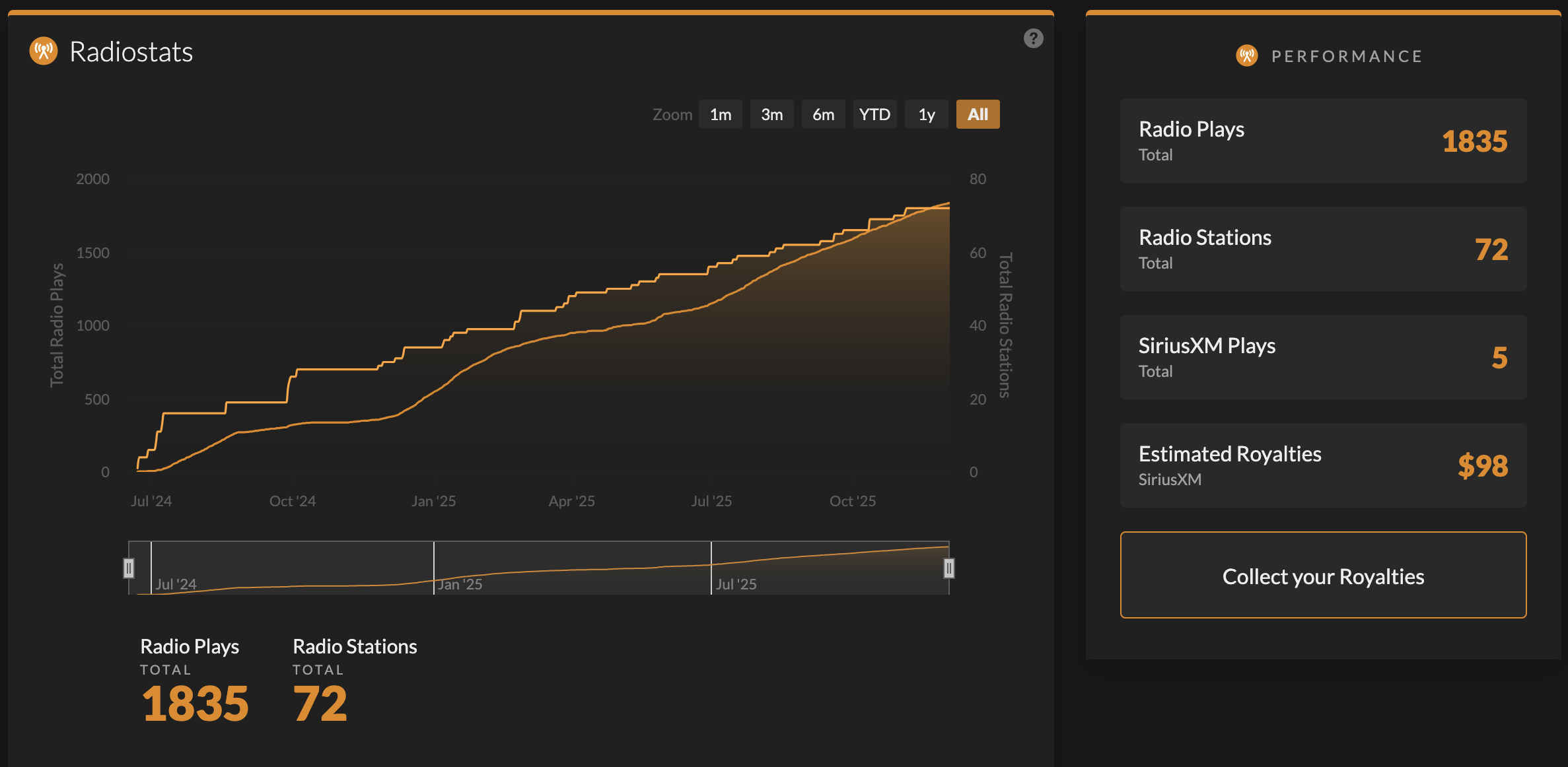Click the Radiostats antenna logo icon

coord(44,51)
